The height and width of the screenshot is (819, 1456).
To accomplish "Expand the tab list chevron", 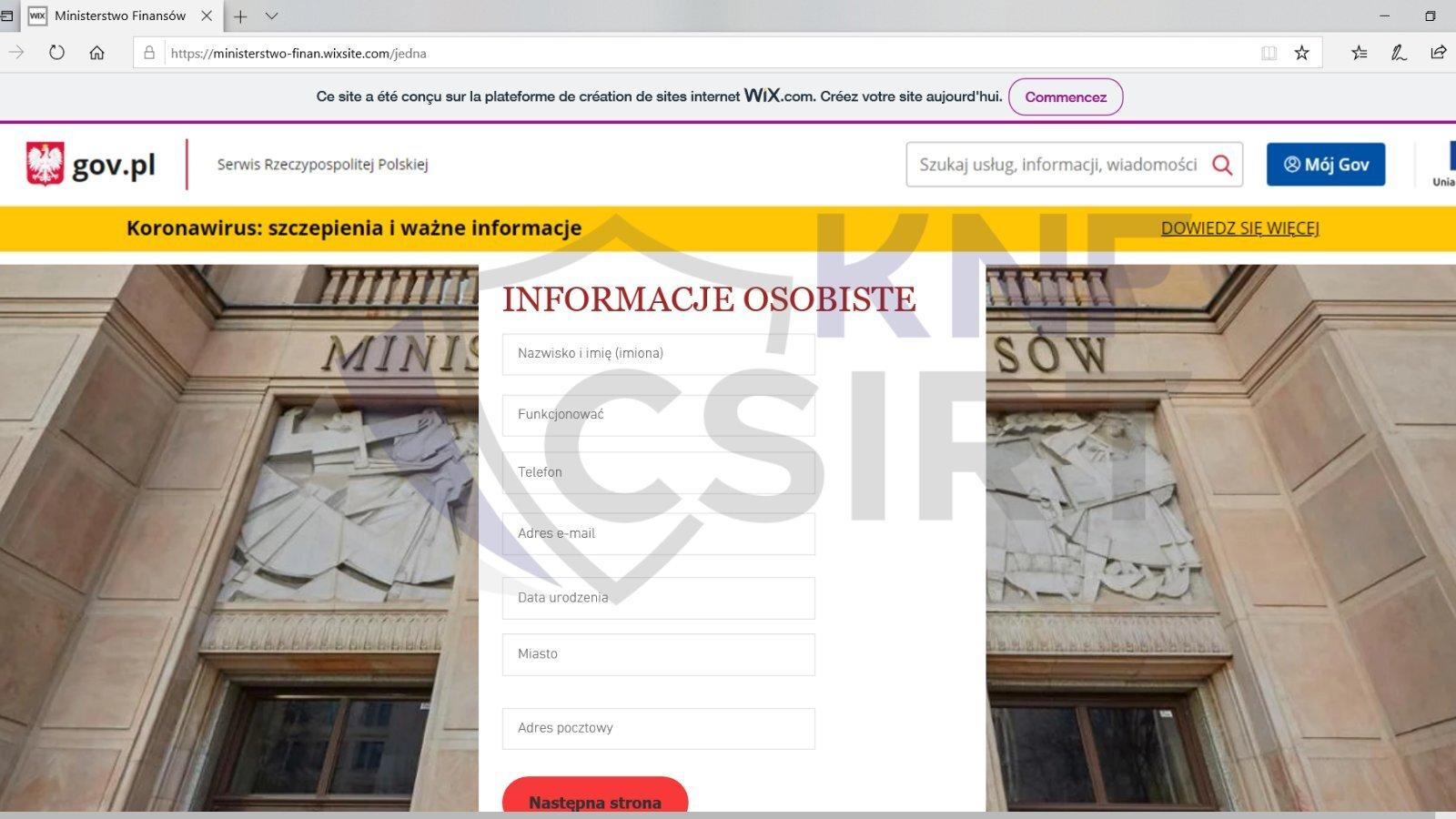I will (271, 15).
